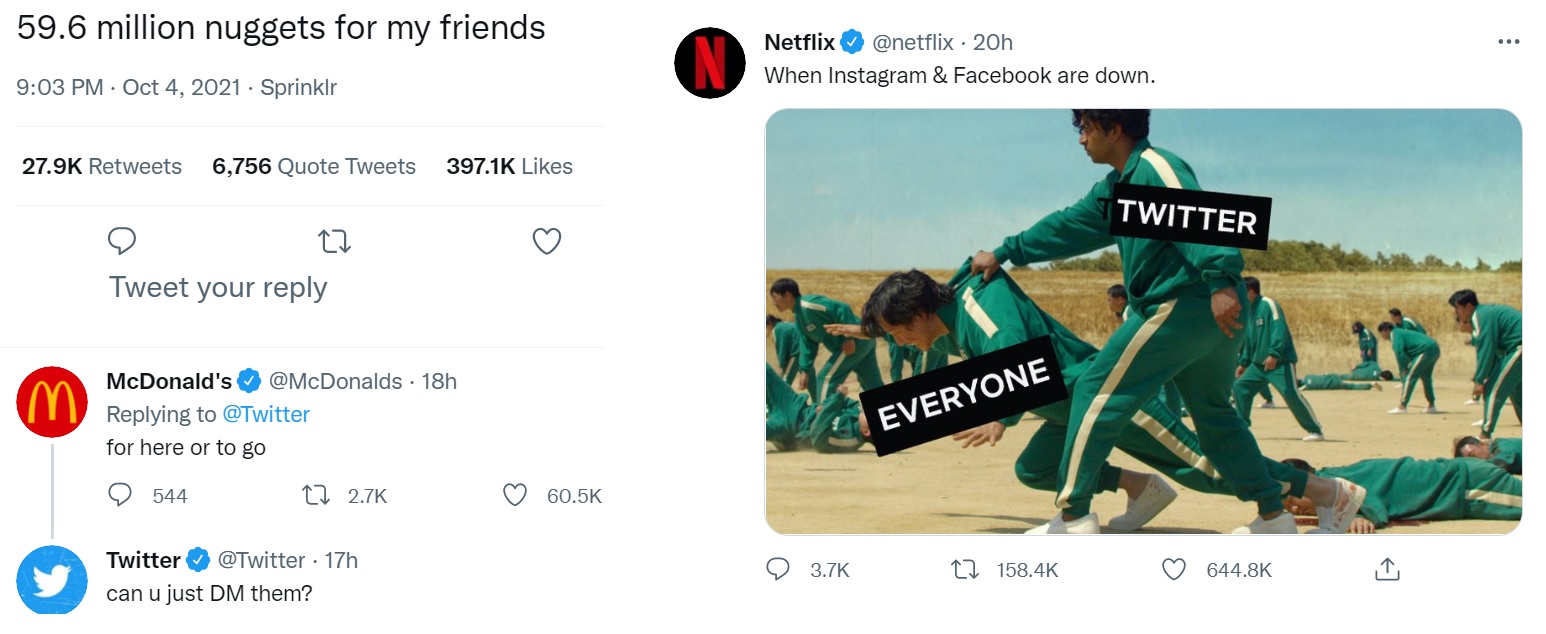Open McDonald's profile avatar
This screenshot has height=634, width=1546.
click(x=53, y=401)
